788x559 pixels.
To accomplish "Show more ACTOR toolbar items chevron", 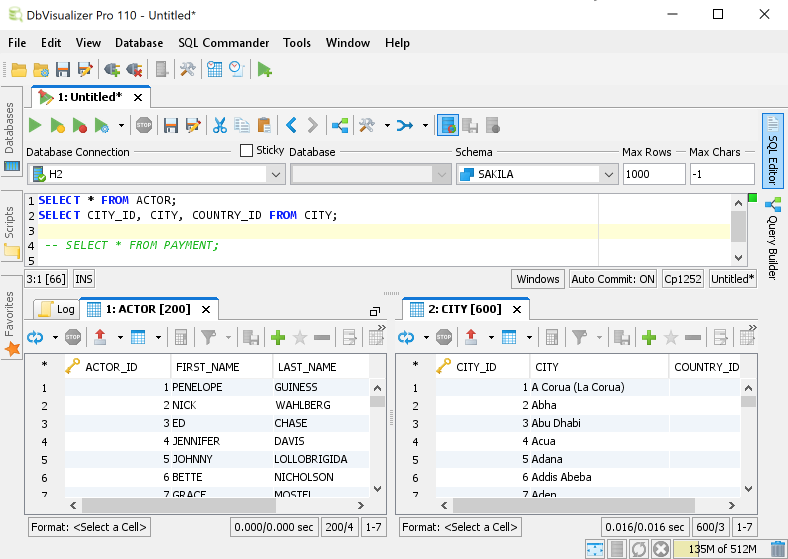I will coord(382,328).
